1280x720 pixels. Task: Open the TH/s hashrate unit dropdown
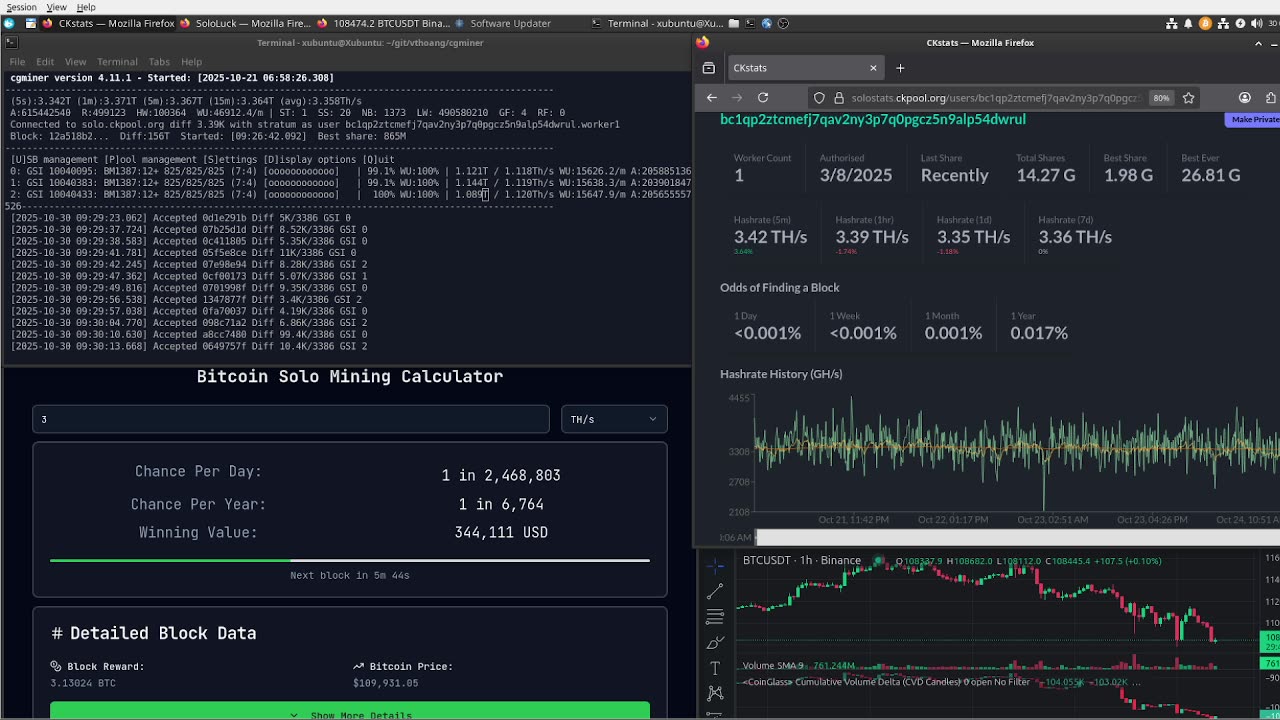(x=613, y=419)
